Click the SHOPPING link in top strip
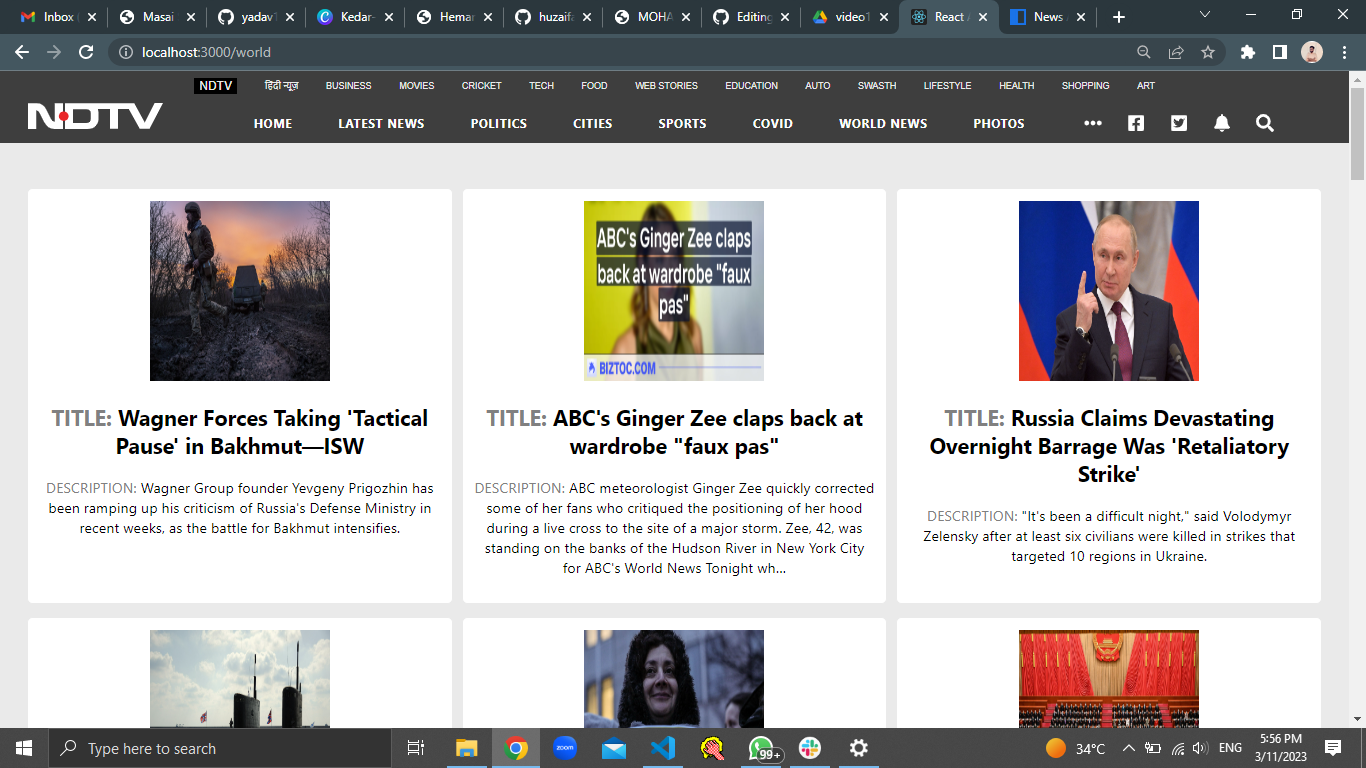Viewport: 1366px width, 768px height. point(1085,86)
